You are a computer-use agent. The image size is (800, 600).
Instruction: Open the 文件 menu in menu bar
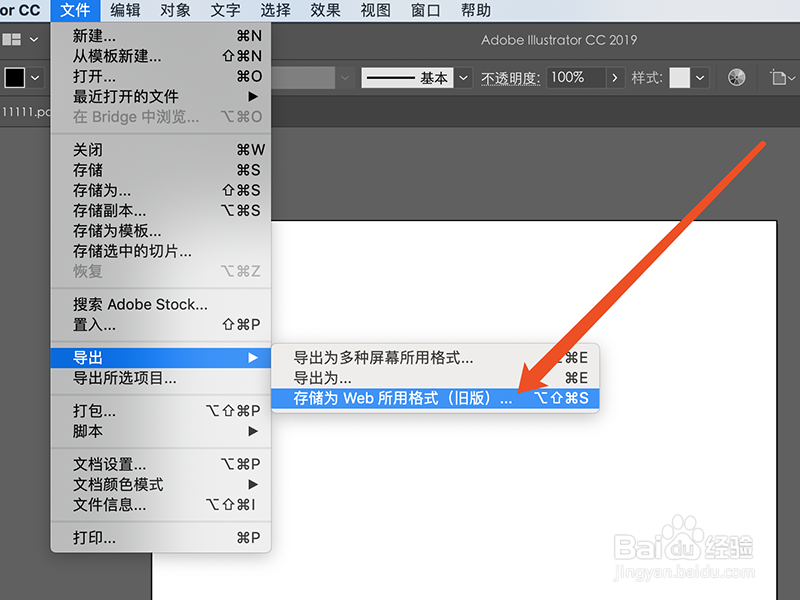[x=75, y=10]
